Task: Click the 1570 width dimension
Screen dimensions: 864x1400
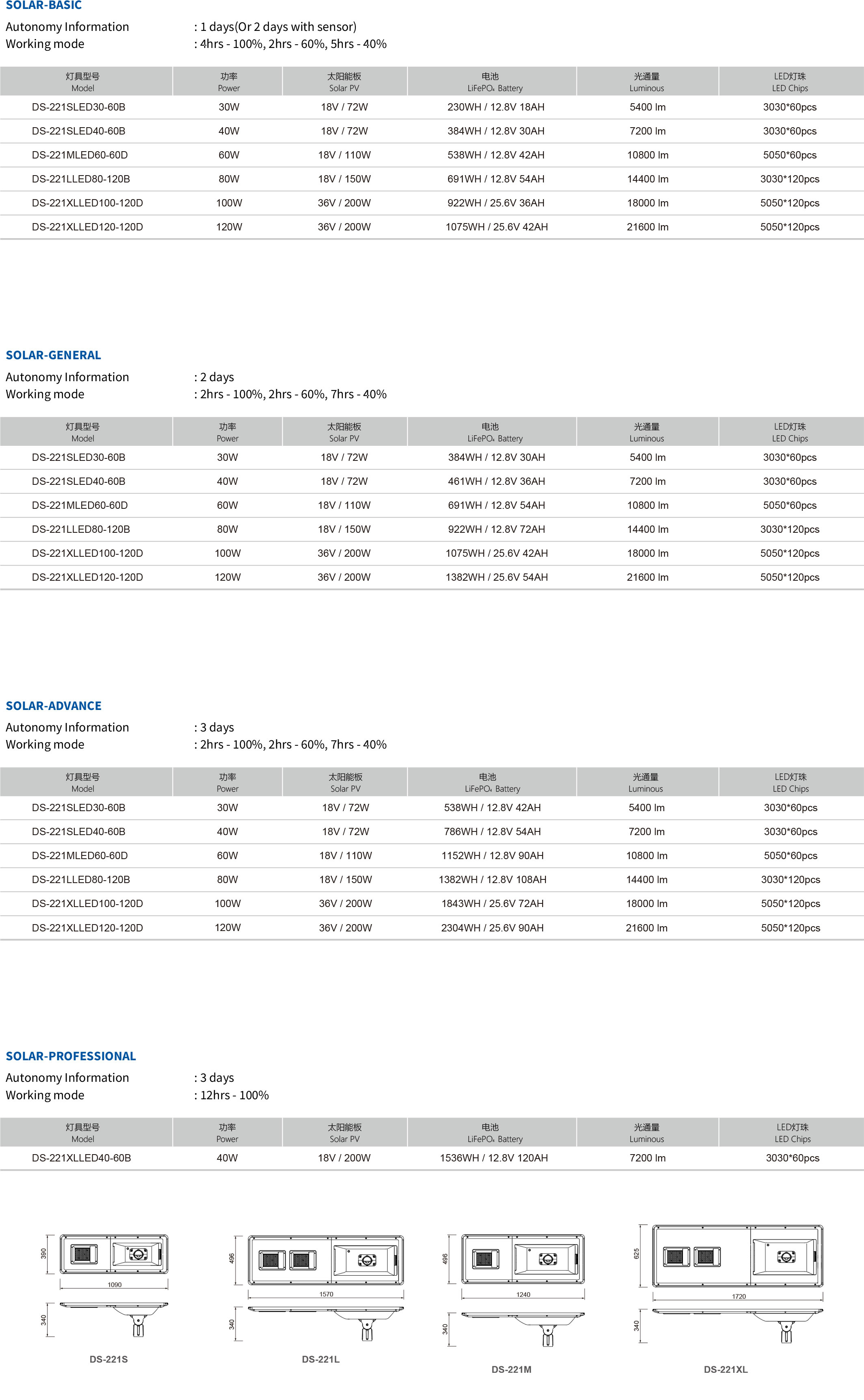Action: coord(326,1294)
